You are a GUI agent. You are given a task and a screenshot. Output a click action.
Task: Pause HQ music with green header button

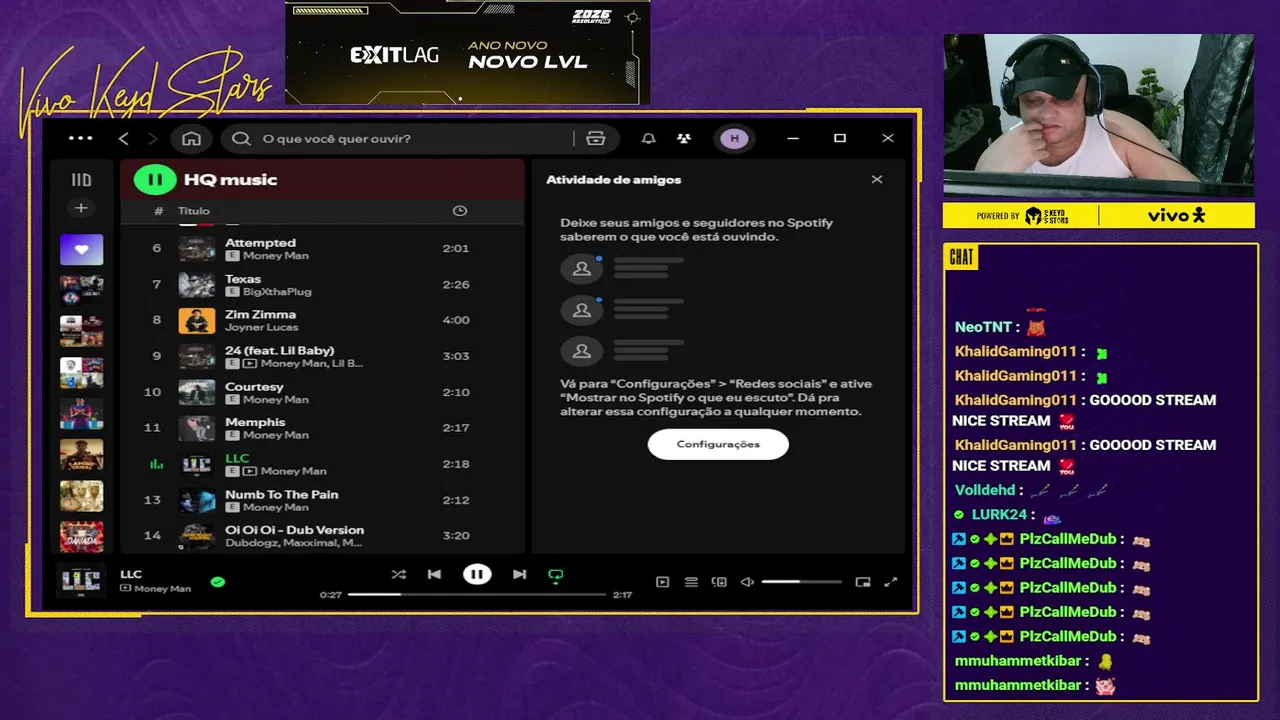click(155, 180)
